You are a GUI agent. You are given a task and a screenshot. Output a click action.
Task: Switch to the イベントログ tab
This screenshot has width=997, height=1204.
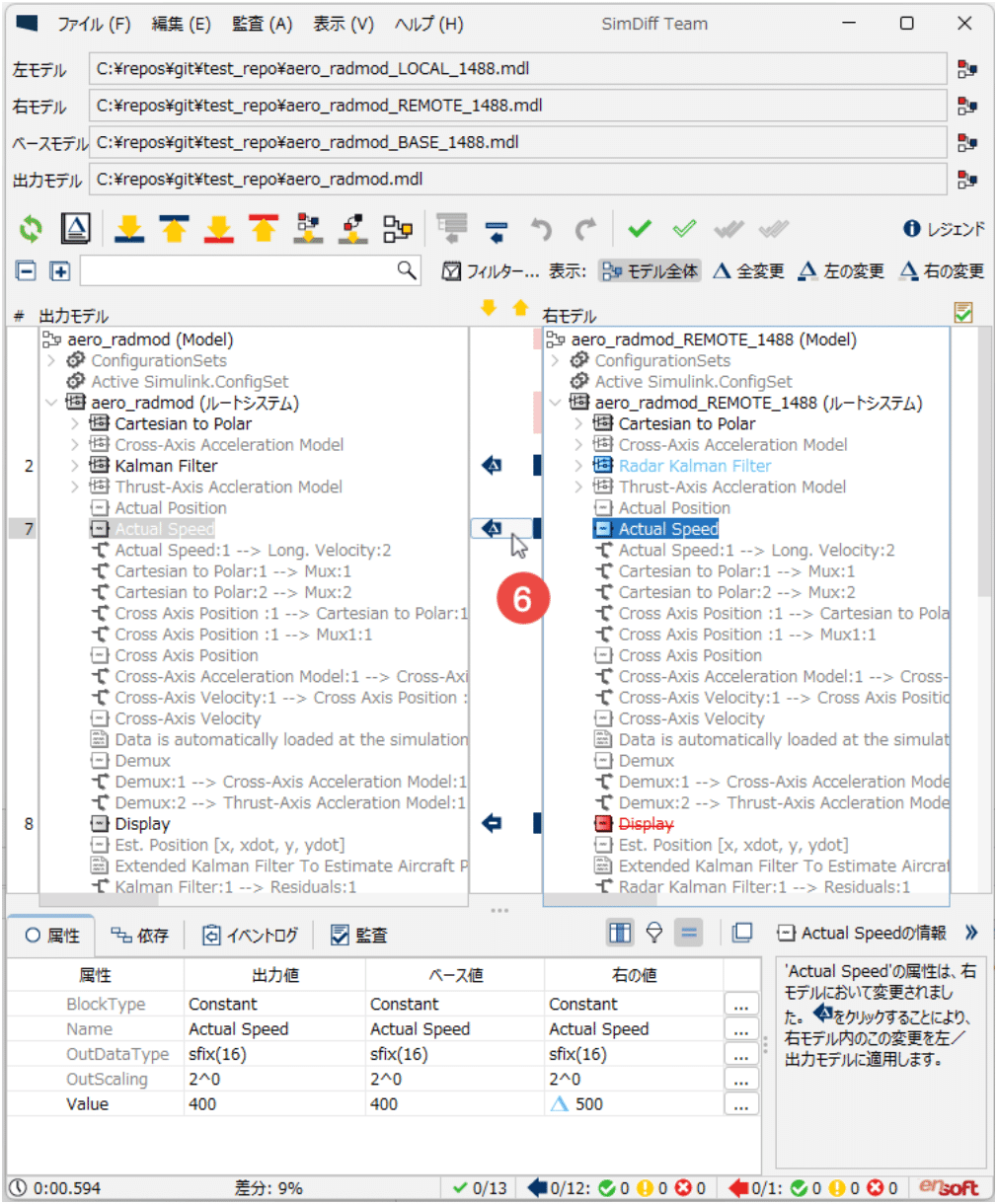(251, 935)
